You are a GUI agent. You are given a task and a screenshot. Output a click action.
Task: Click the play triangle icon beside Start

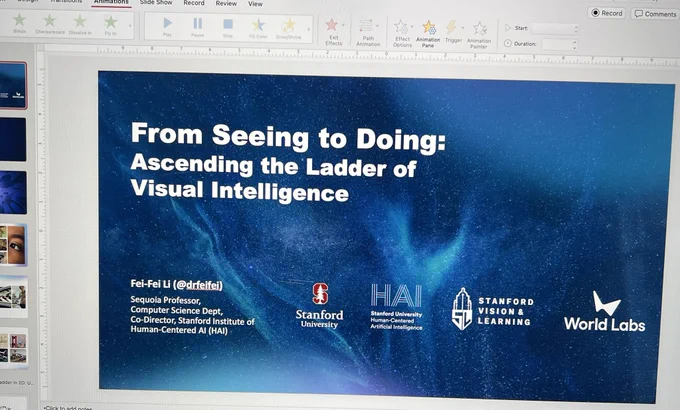point(508,28)
